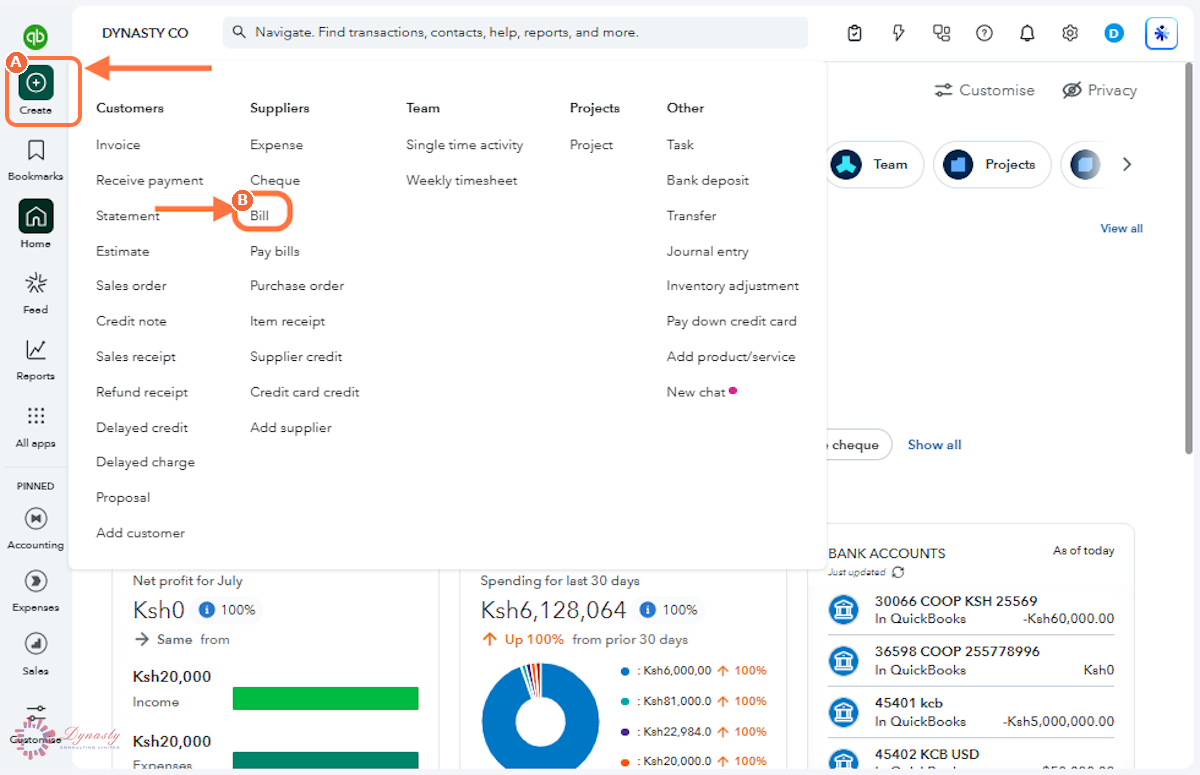Click the Customise button at top
1200x775 pixels.
[984, 90]
